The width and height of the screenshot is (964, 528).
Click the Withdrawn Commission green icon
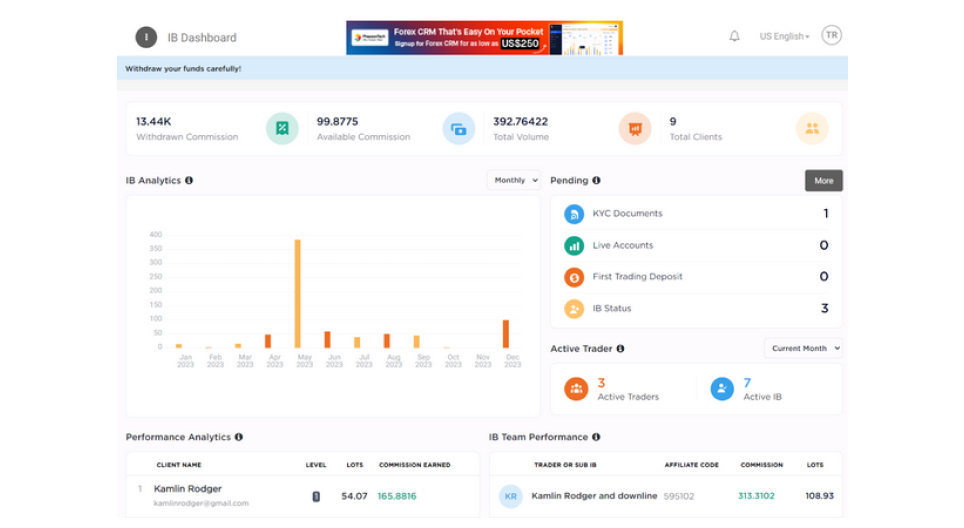coord(282,128)
